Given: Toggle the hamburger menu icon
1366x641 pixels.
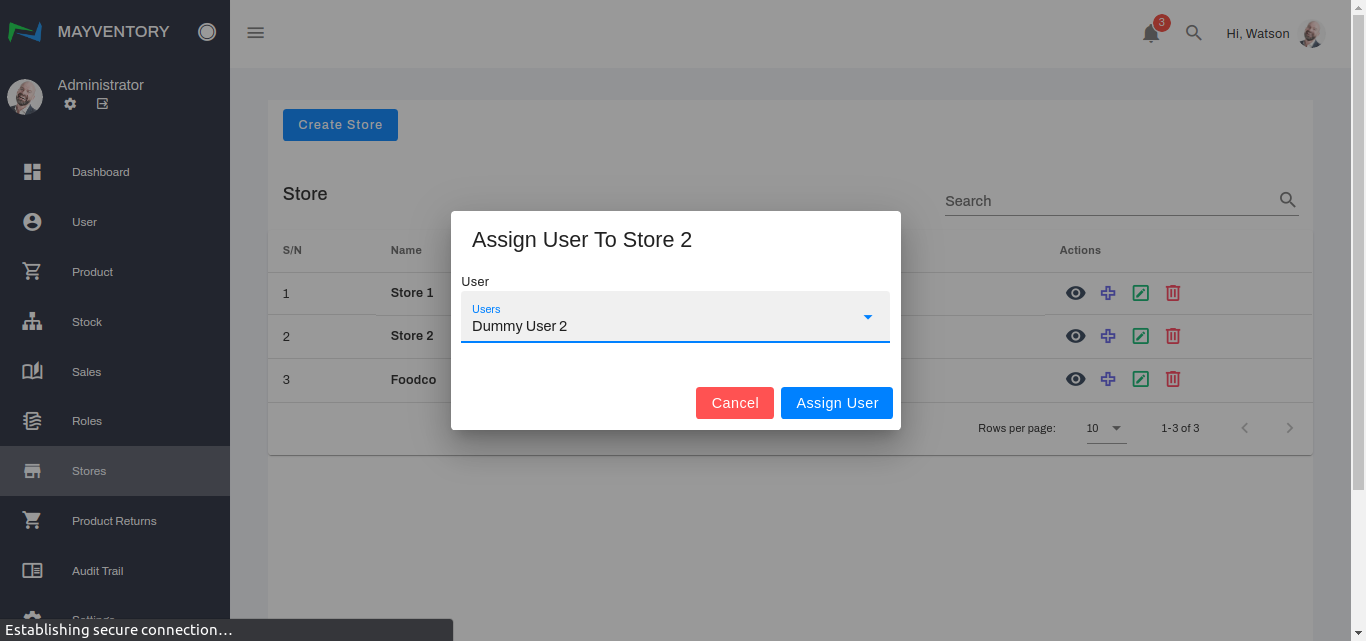Looking at the screenshot, I should click(256, 33).
